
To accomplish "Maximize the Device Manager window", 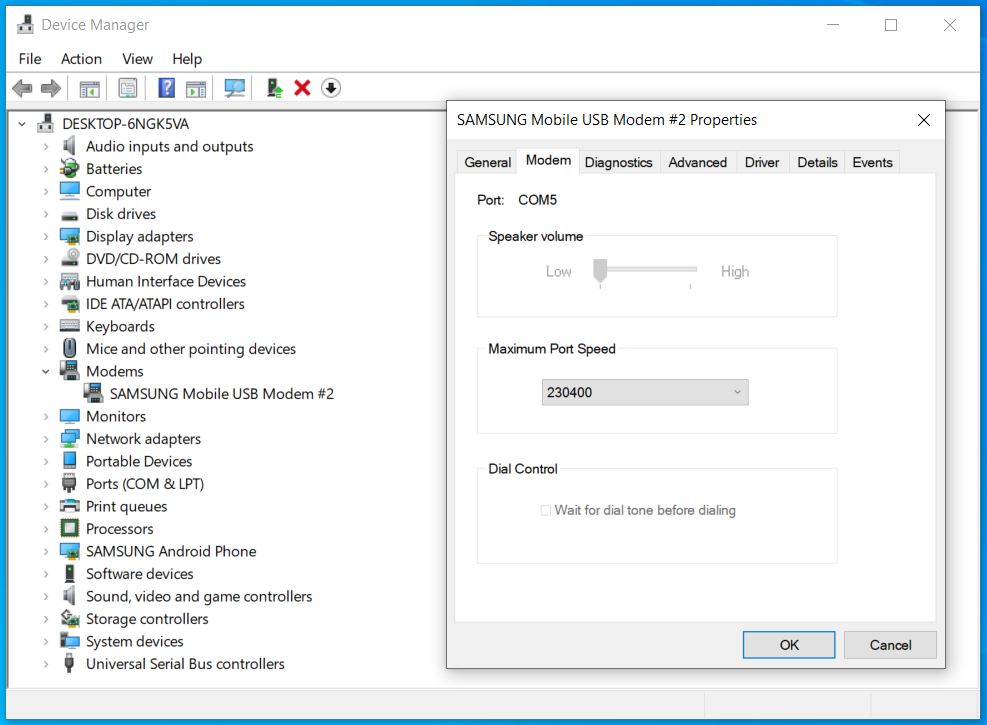I will [x=891, y=25].
